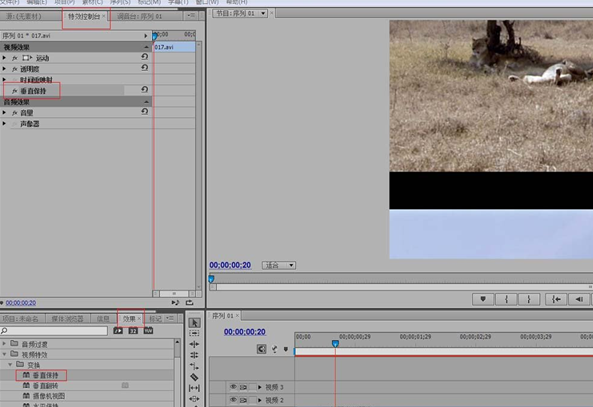Reset the 运动 (Motion) effect

pyautogui.click(x=144, y=57)
